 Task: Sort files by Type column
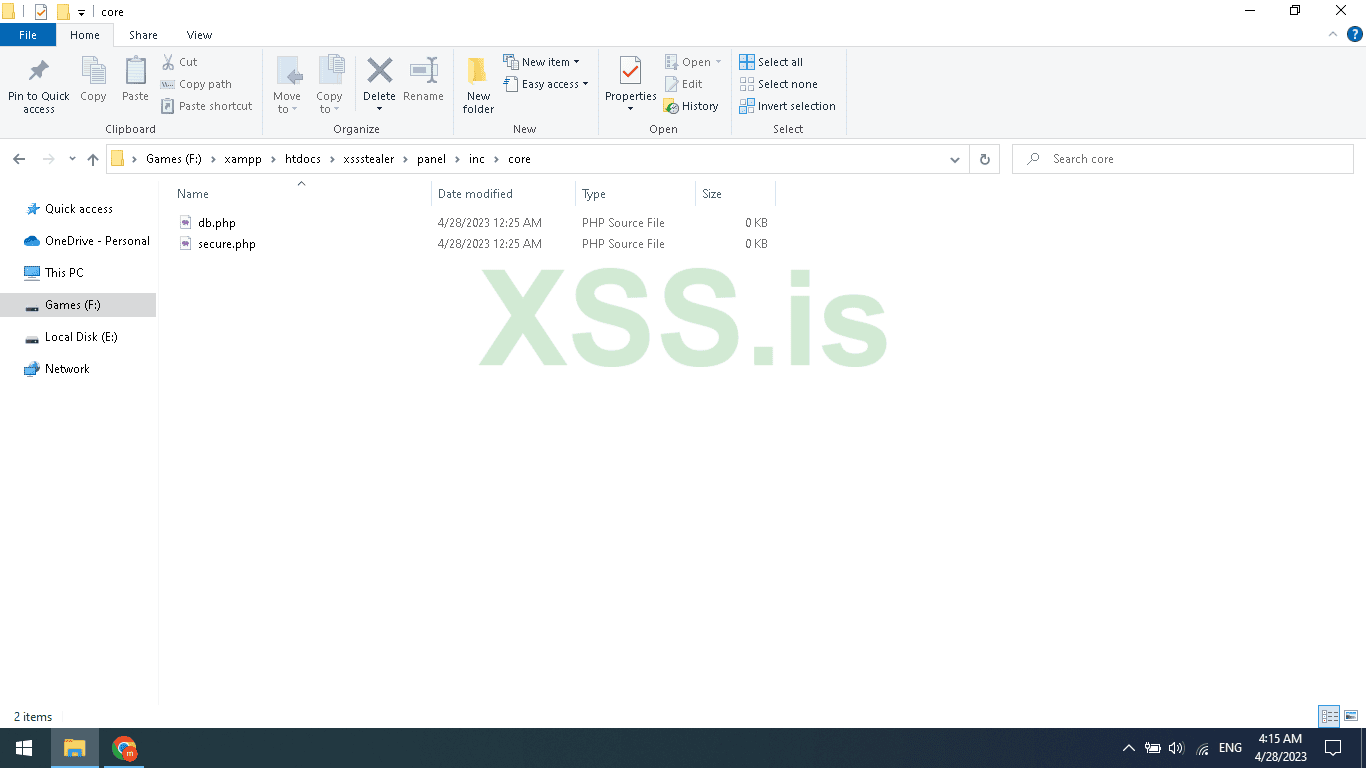635,194
